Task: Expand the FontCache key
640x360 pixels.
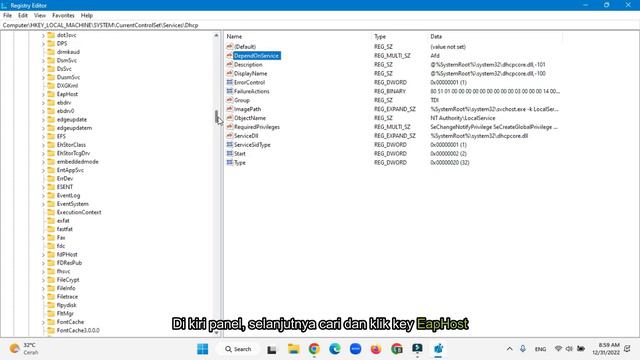Action: [43, 322]
